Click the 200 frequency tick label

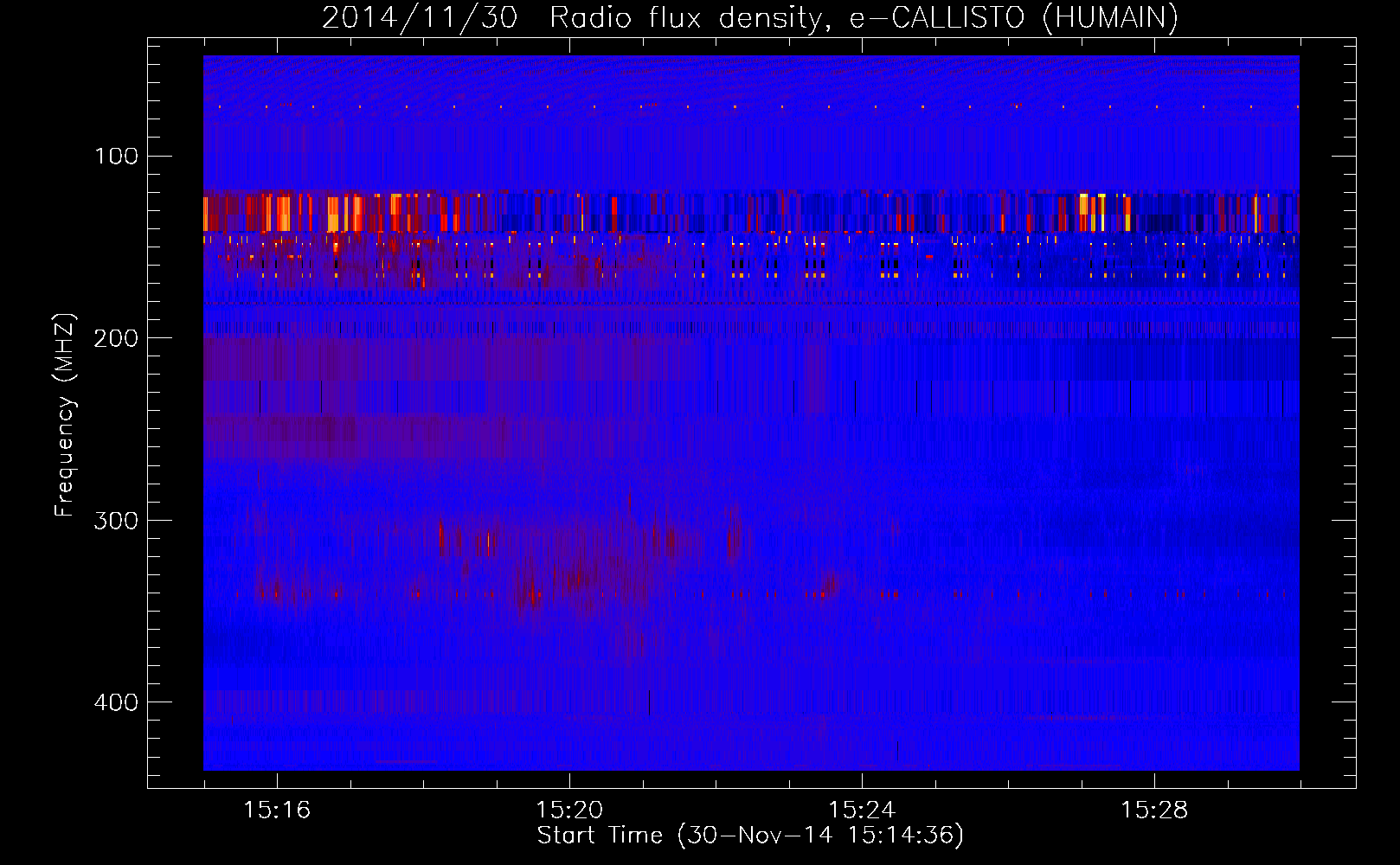pos(117,337)
